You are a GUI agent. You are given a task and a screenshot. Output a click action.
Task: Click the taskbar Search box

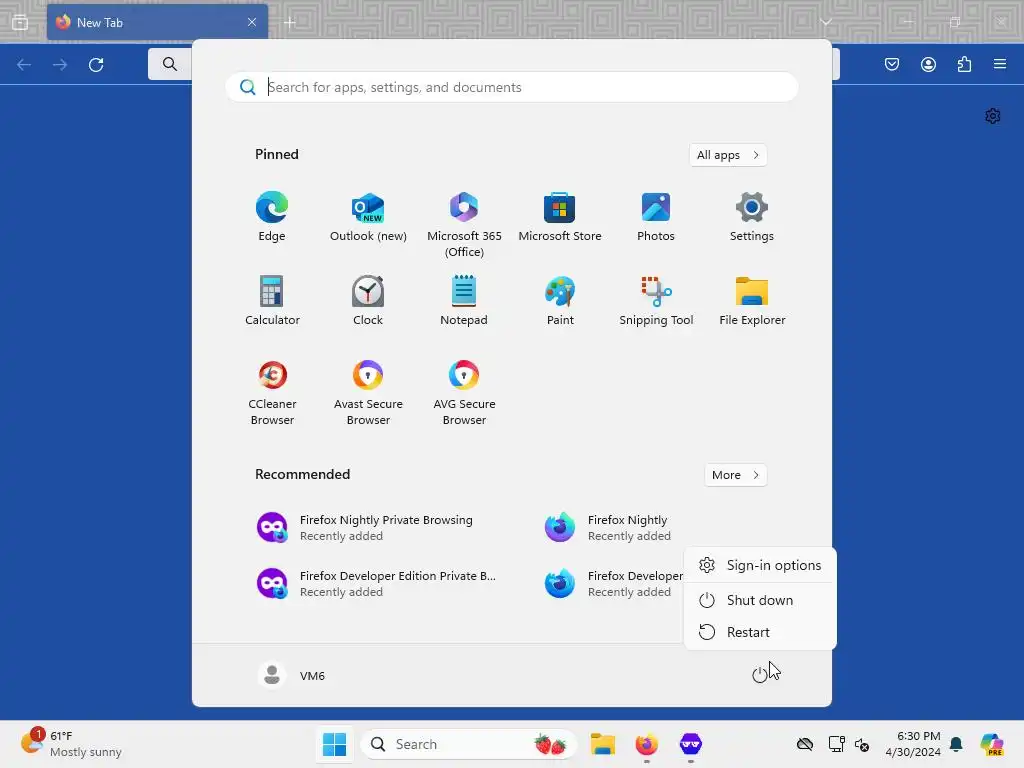click(x=468, y=744)
